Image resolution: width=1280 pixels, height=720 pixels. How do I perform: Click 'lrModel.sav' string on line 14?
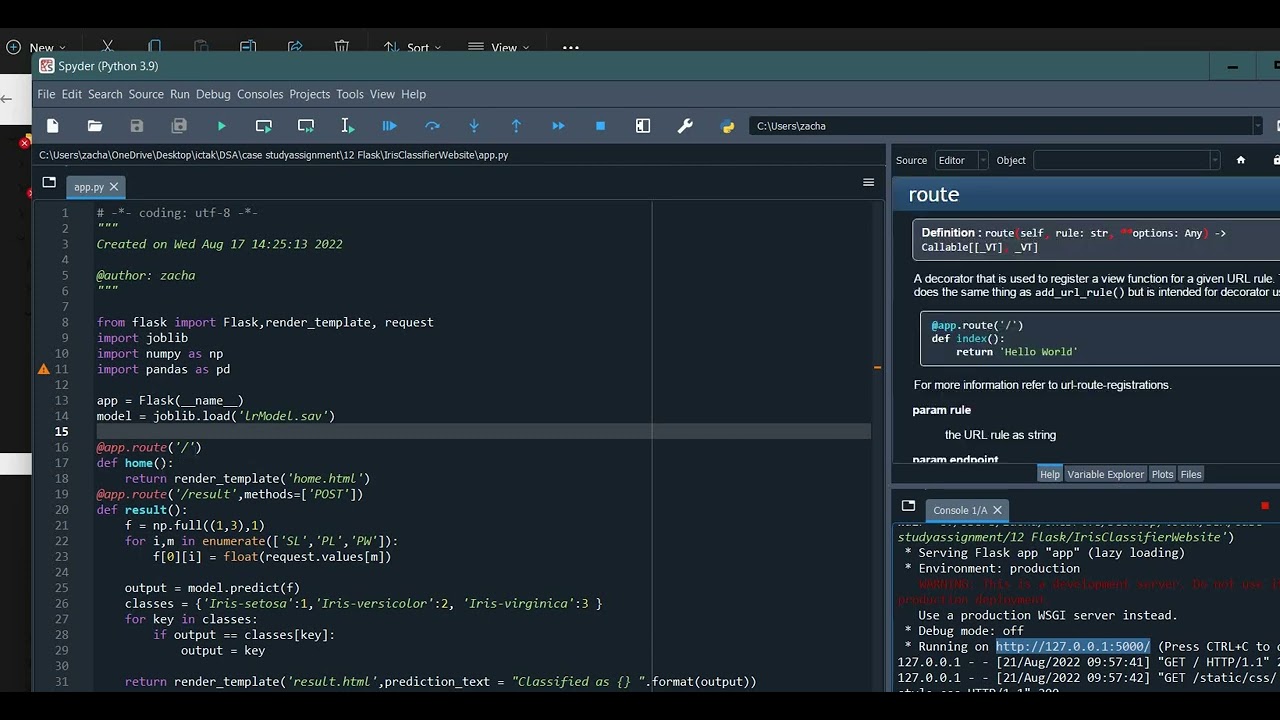(285, 416)
